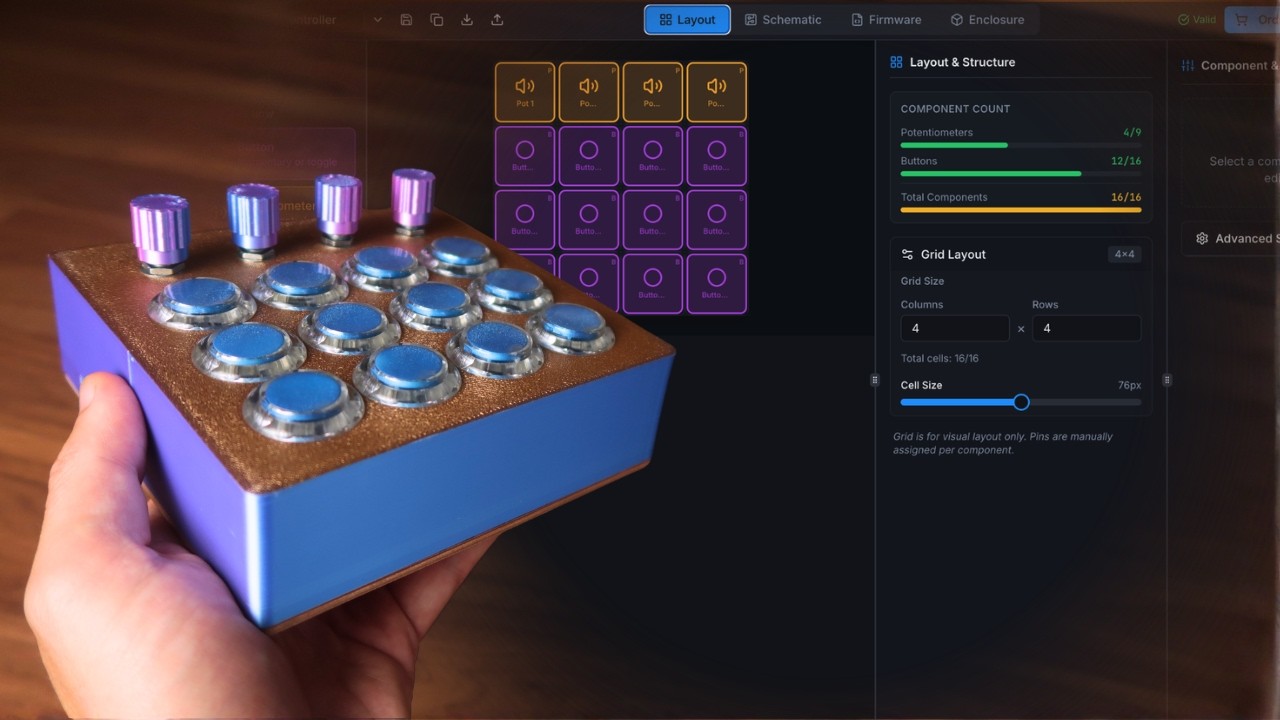Click the 4×4 grid size badge
The width and height of the screenshot is (1280, 720).
click(1125, 254)
